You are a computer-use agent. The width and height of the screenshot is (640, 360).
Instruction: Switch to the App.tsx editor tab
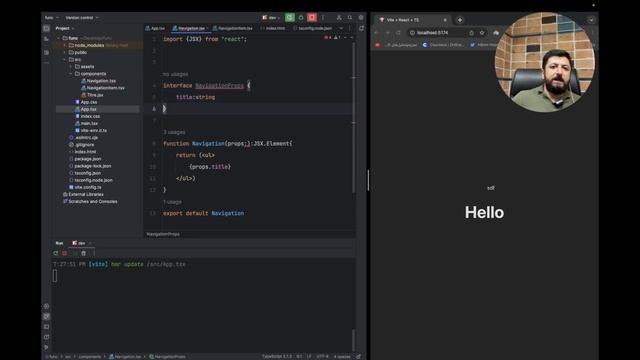(x=155, y=28)
